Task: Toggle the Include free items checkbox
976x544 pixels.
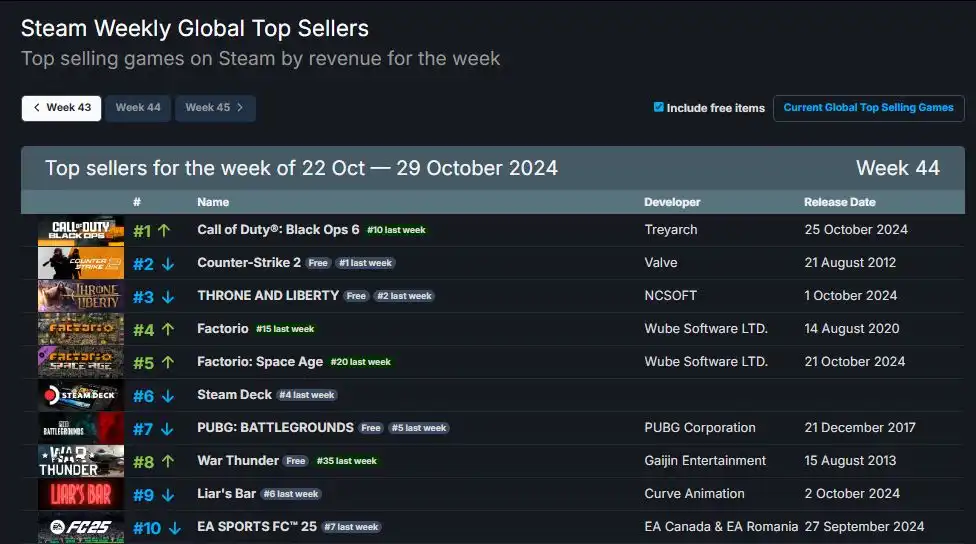Action: [659, 108]
